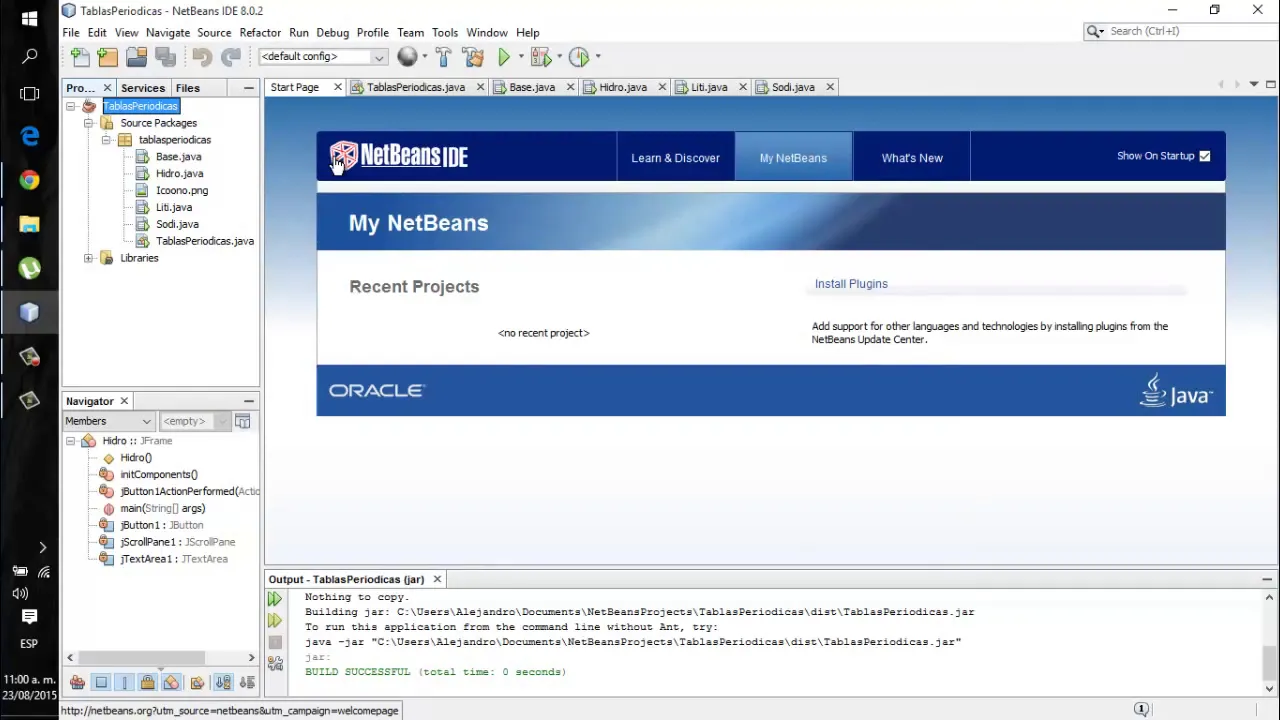Viewport: 1280px width, 720px height.
Task: Click the New File toolbar icon
Action: point(81,57)
